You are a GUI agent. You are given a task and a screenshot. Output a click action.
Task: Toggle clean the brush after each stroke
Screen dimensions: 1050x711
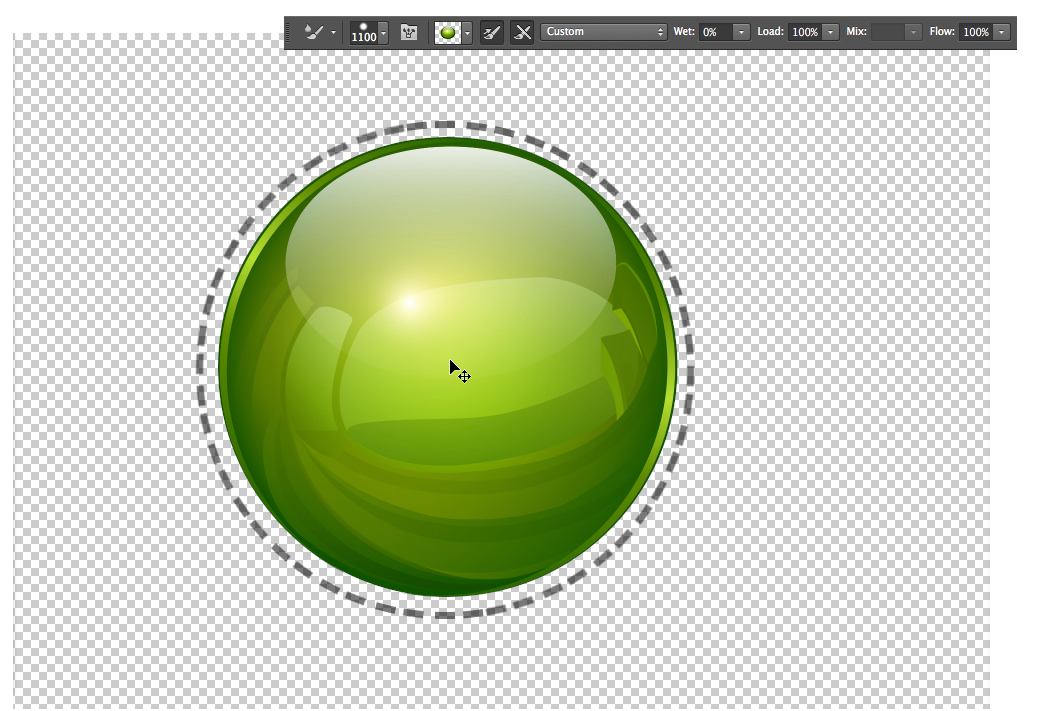[x=522, y=32]
